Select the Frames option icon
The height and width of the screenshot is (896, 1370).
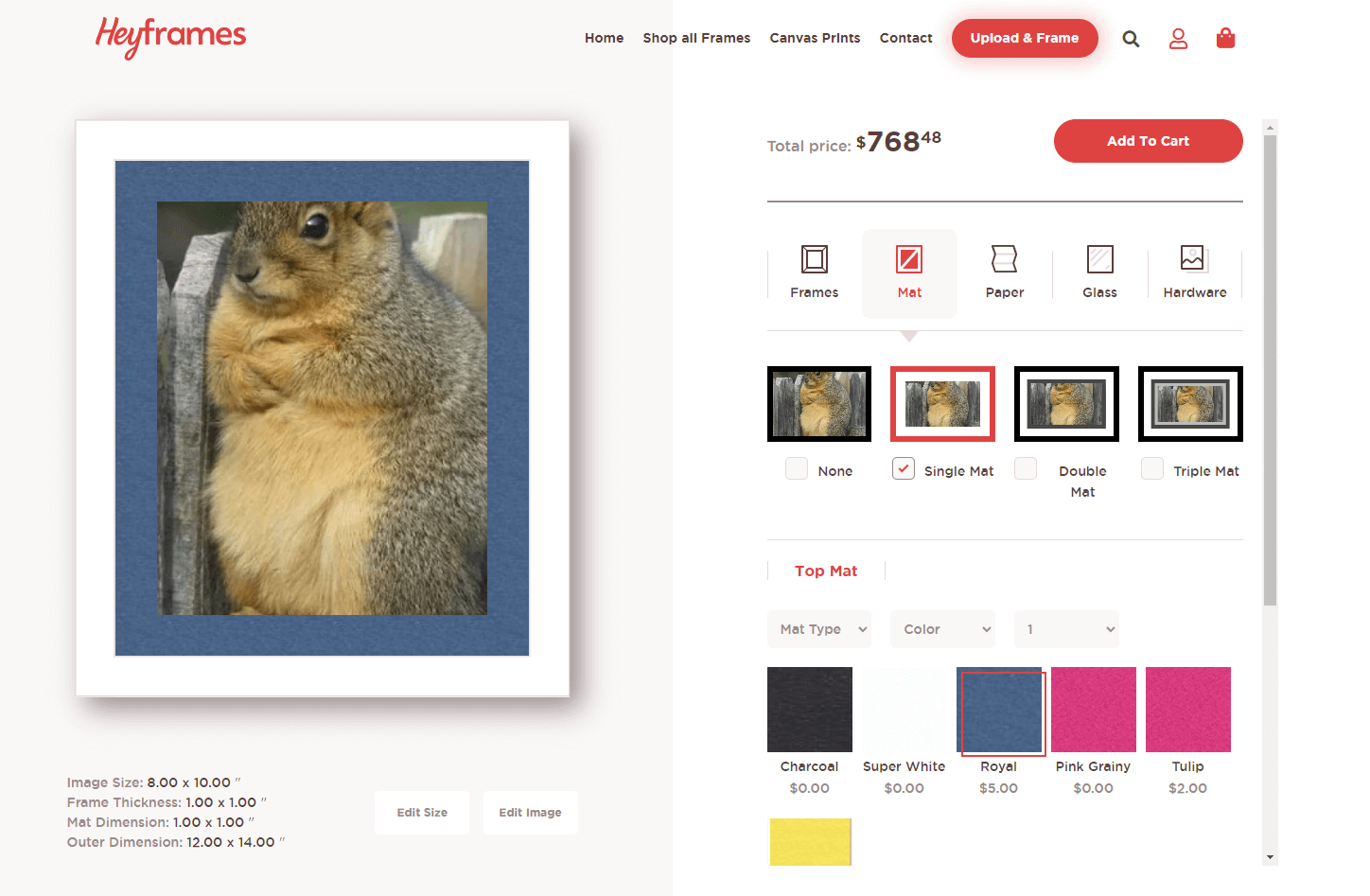815,258
